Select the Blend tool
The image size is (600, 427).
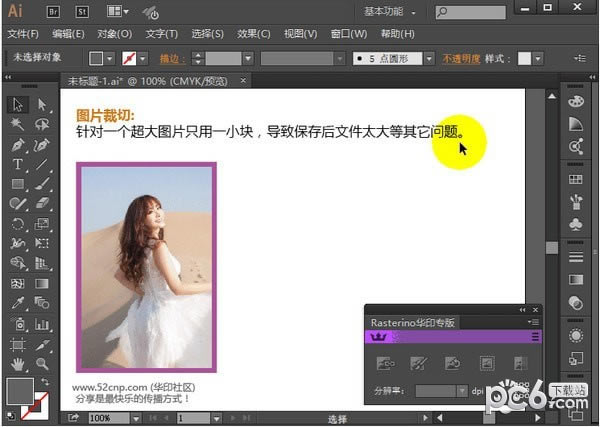(x=42, y=303)
